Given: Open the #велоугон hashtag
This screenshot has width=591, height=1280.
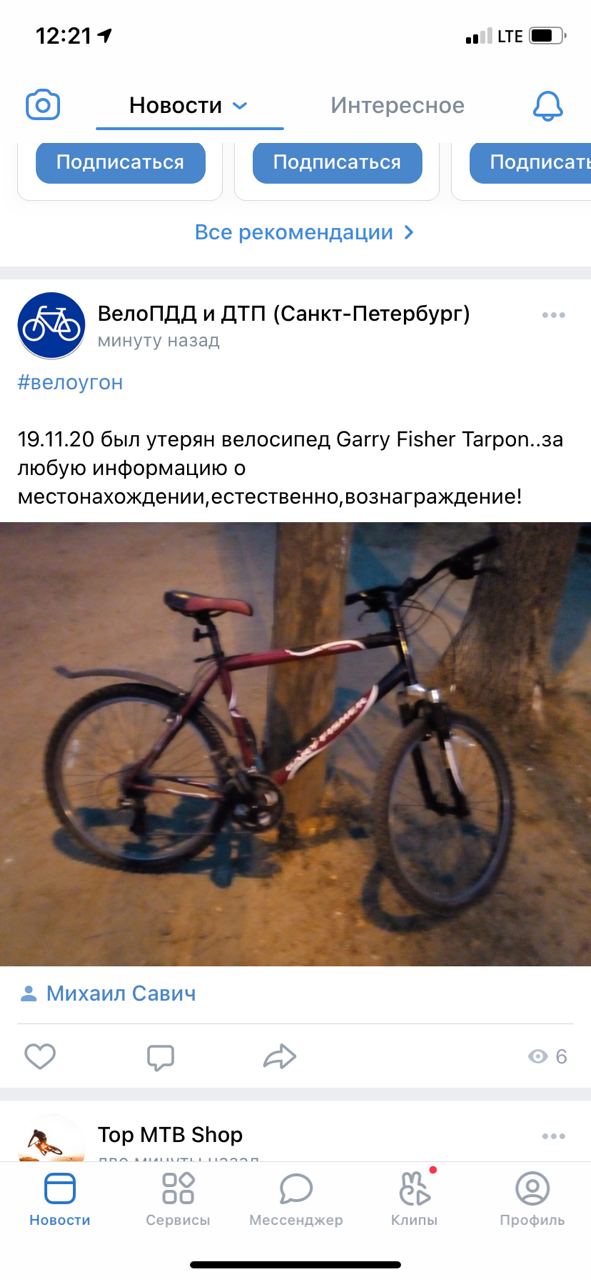Looking at the screenshot, I should (x=70, y=382).
